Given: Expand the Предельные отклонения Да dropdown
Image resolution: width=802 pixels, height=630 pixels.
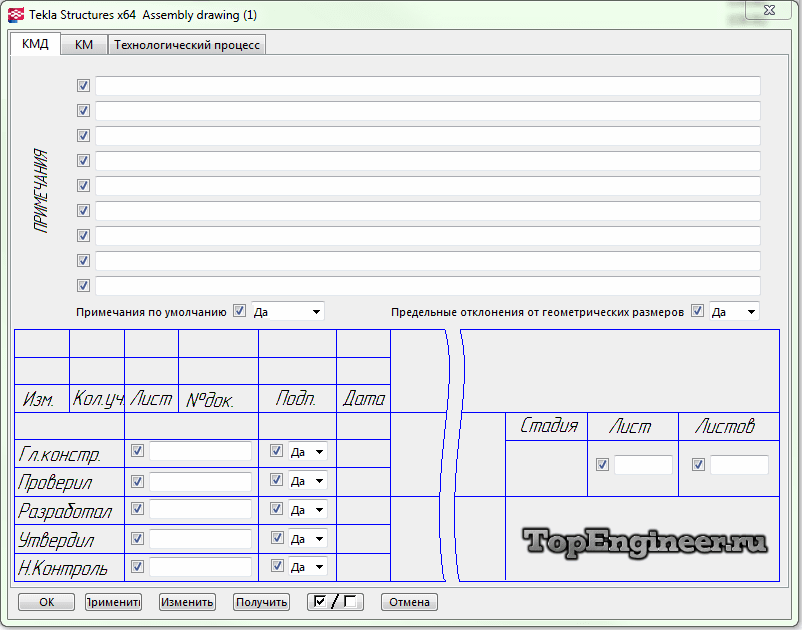Looking at the screenshot, I should point(734,312).
